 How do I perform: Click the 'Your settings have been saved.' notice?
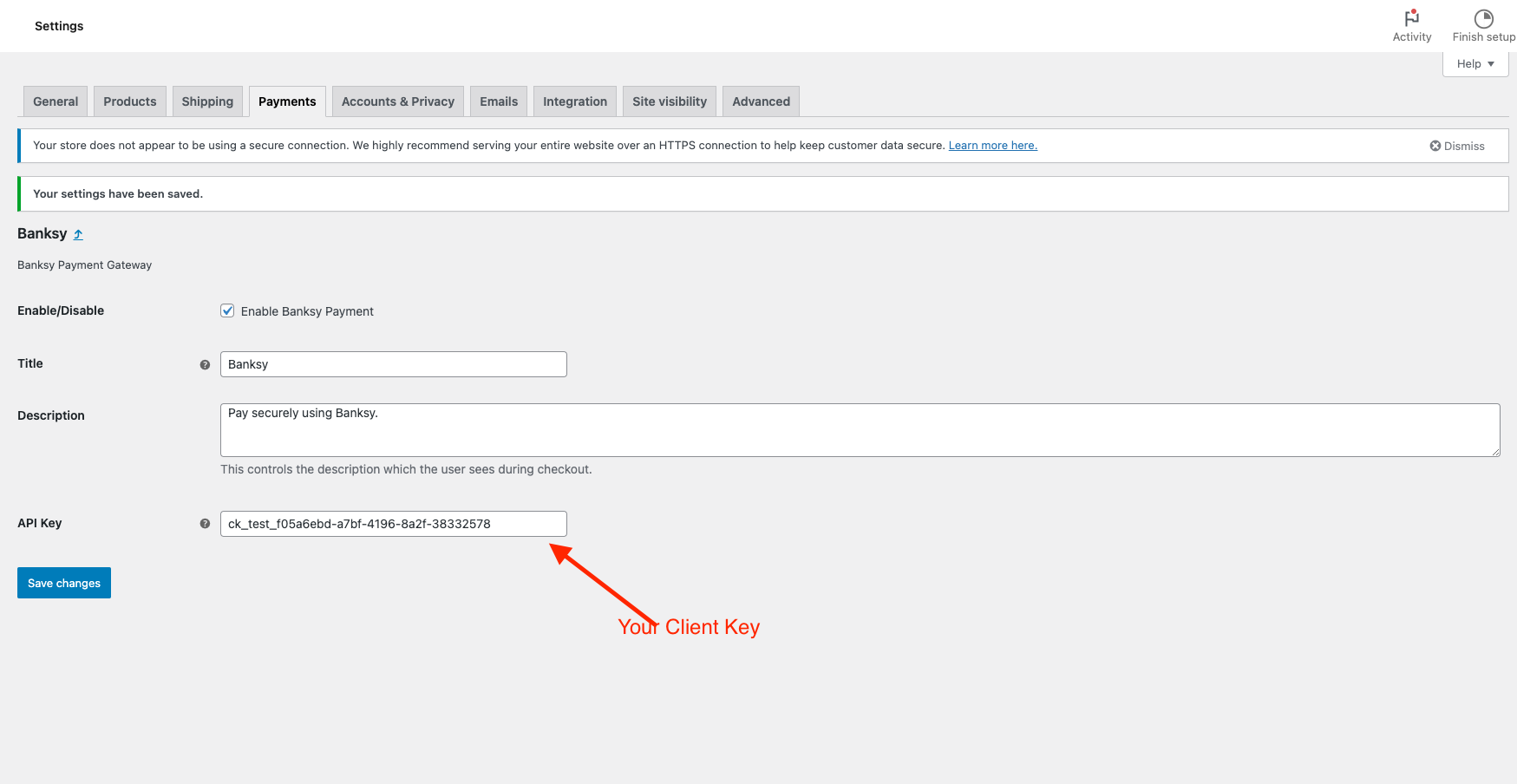pos(763,194)
